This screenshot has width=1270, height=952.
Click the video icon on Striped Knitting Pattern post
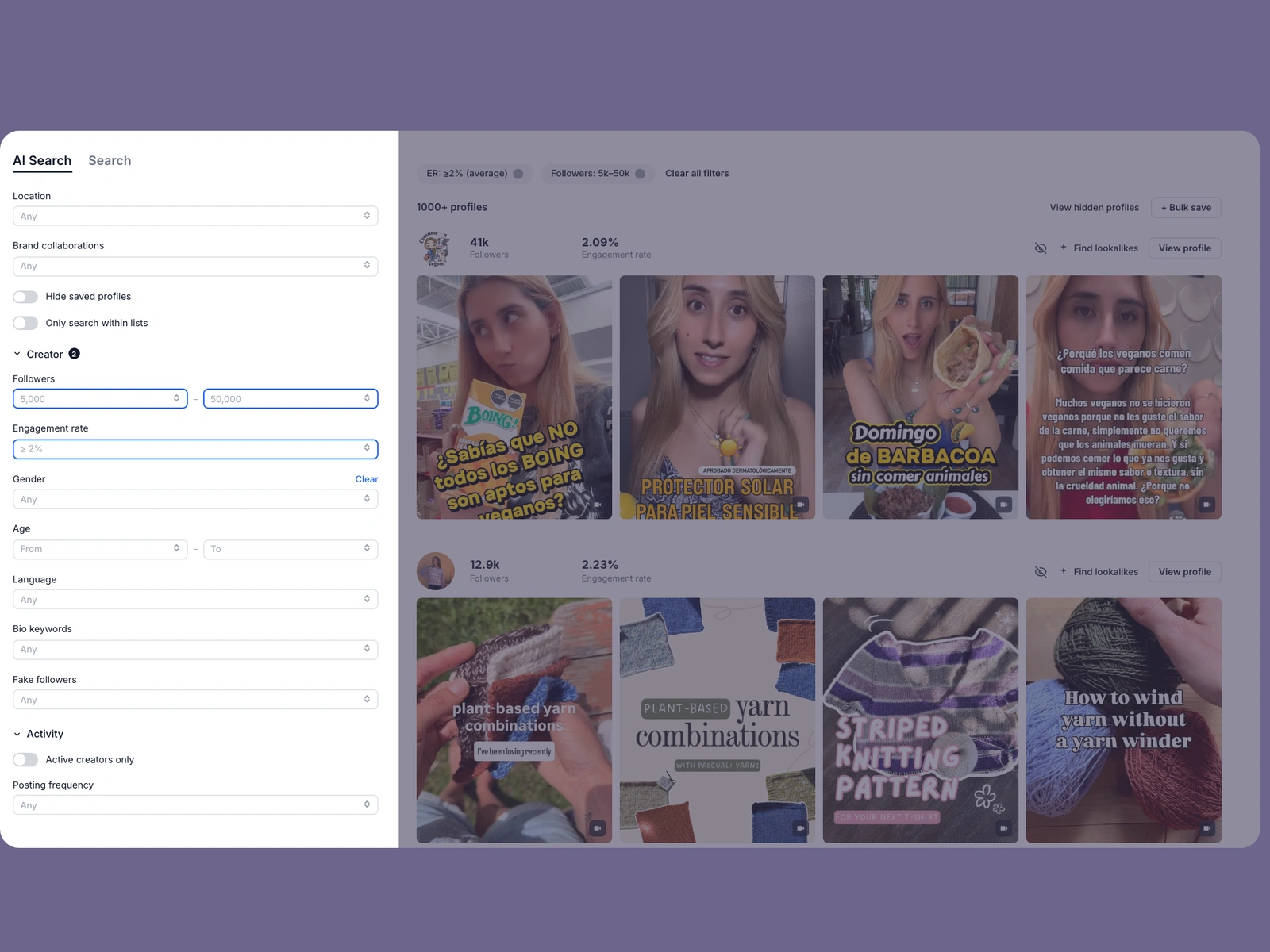click(1004, 828)
